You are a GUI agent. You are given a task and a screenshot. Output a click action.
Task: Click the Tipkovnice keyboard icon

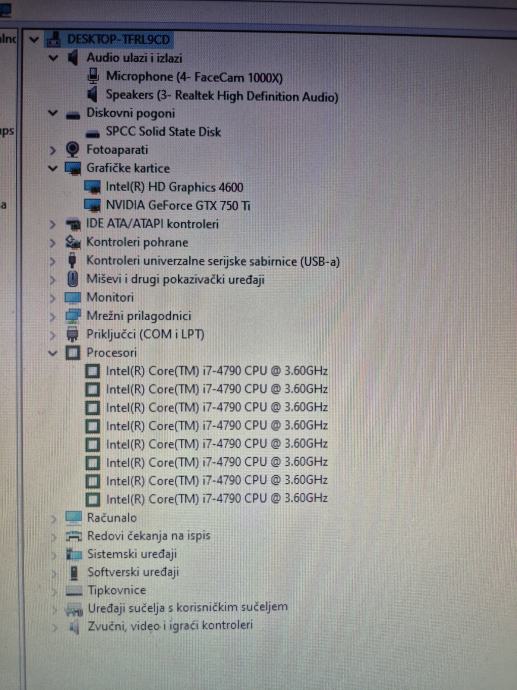(74, 590)
